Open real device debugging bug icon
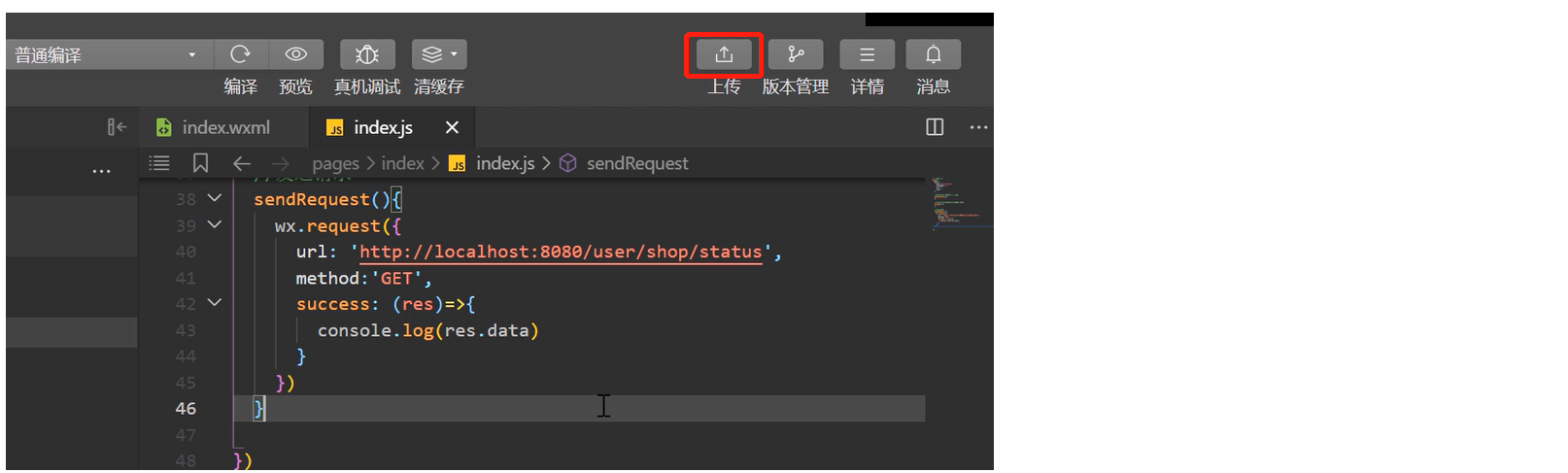 (x=367, y=54)
